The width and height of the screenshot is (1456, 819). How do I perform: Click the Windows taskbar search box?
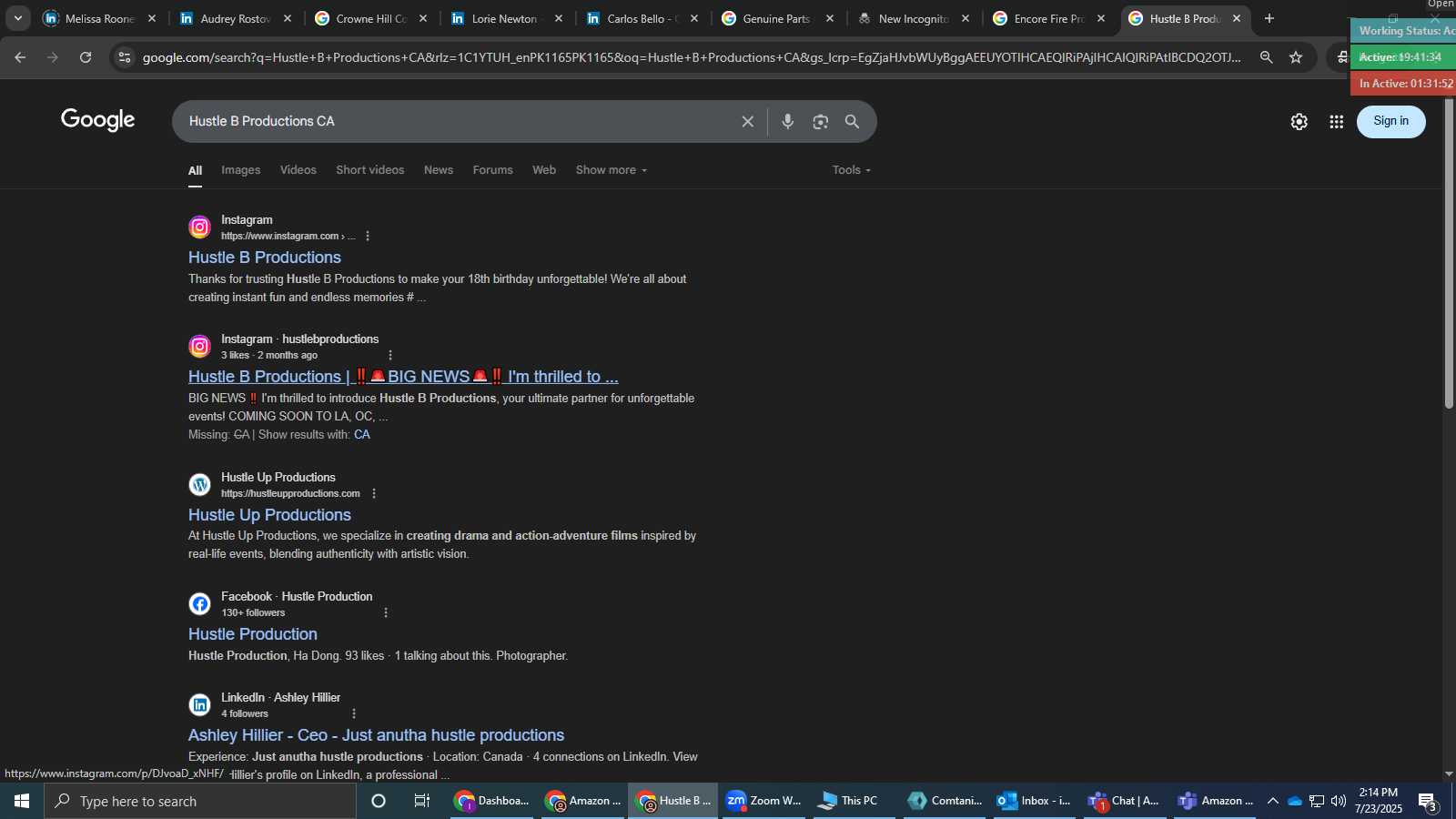(x=200, y=801)
